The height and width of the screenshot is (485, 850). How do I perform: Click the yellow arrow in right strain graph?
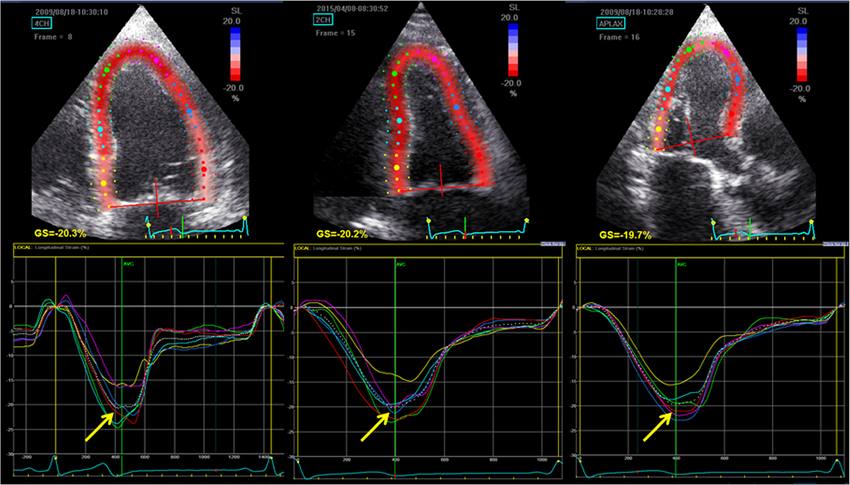[657, 427]
